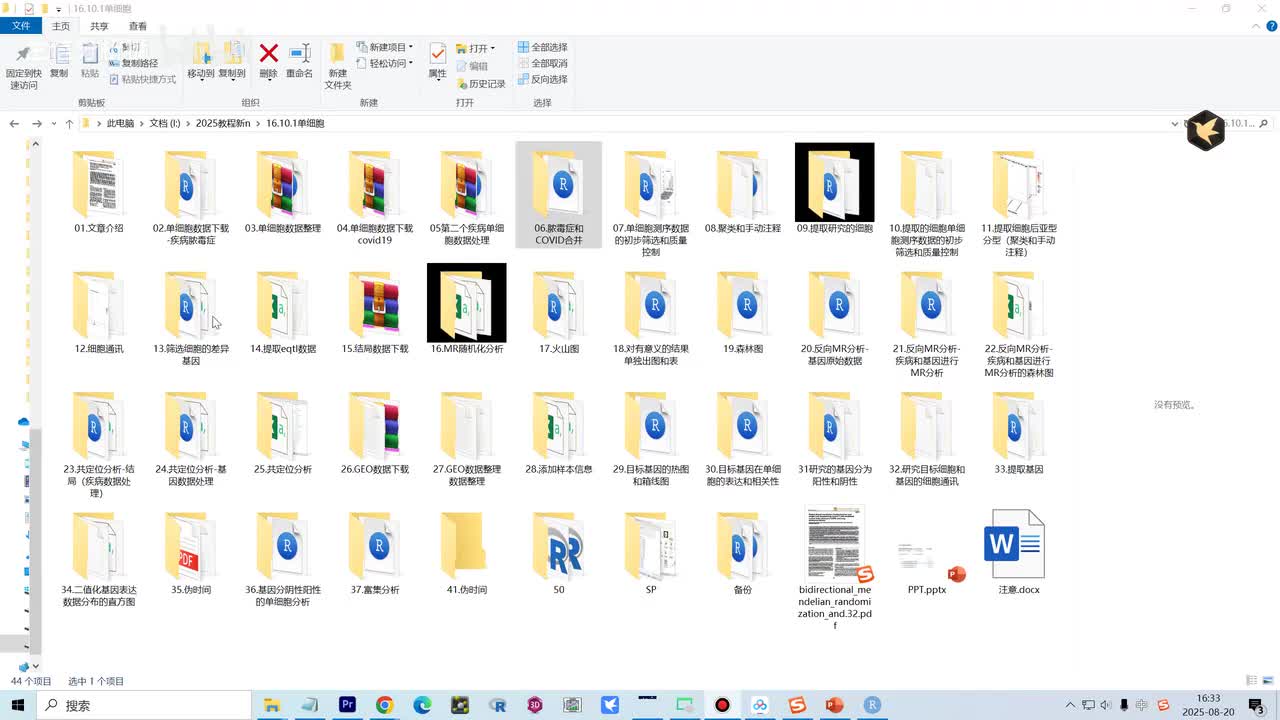
Task: Select the Word file 注意.docx
Action: pyautogui.click(x=1019, y=552)
